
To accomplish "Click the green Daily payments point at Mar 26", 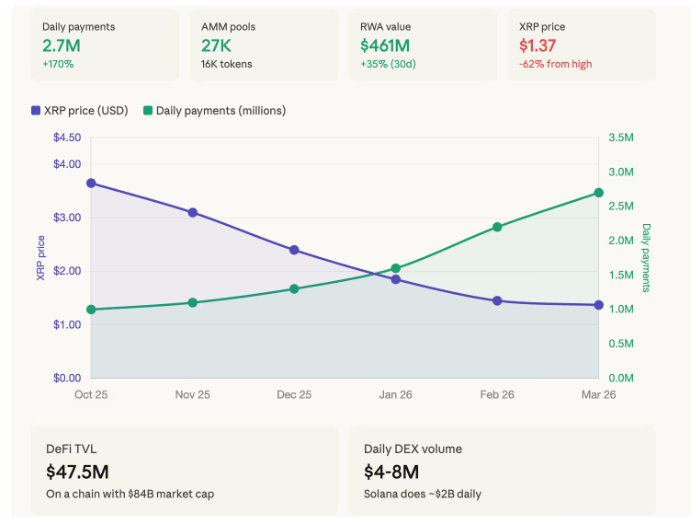I will point(598,192).
